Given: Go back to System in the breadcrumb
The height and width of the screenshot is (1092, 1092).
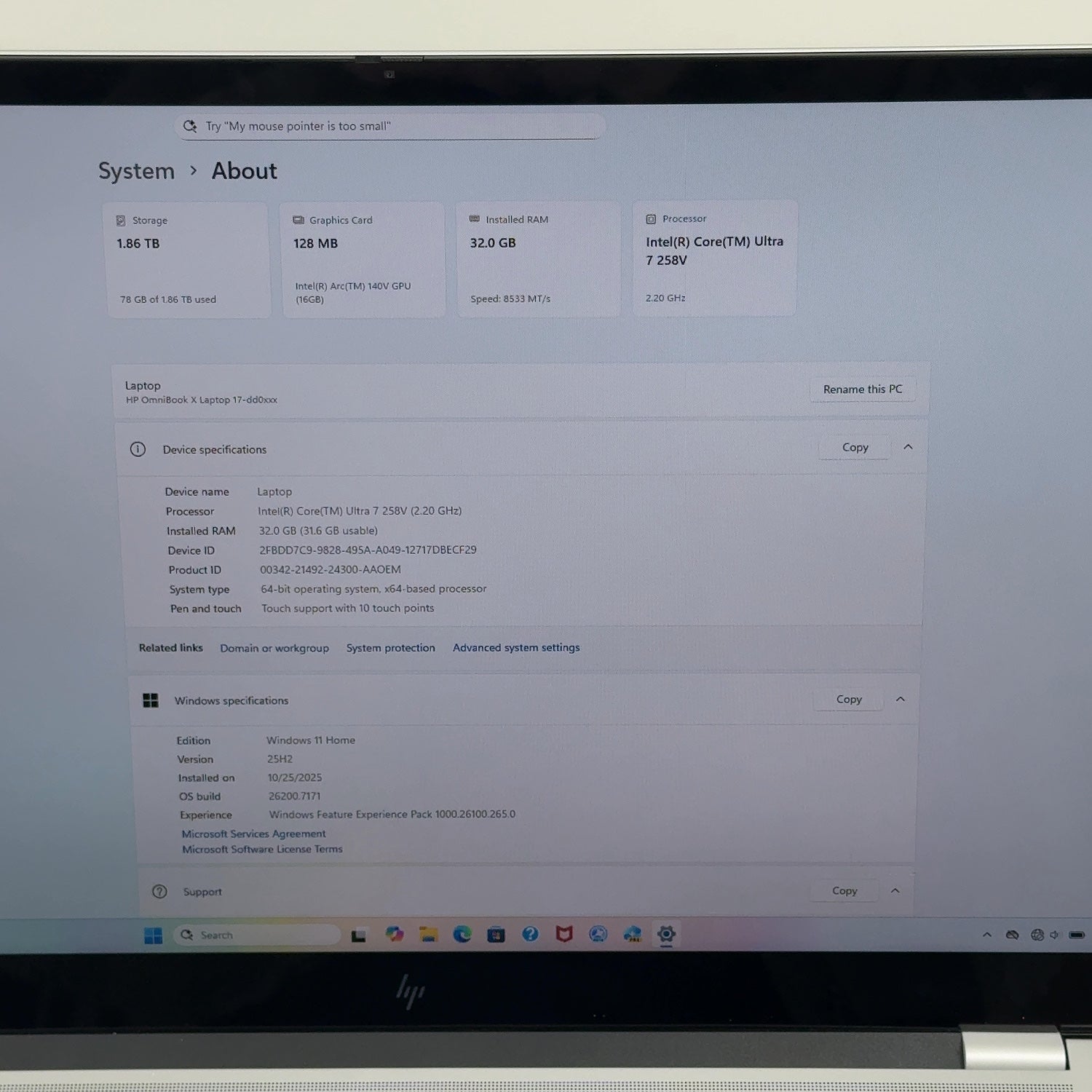Looking at the screenshot, I should pyautogui.click(x=137, y=171).
